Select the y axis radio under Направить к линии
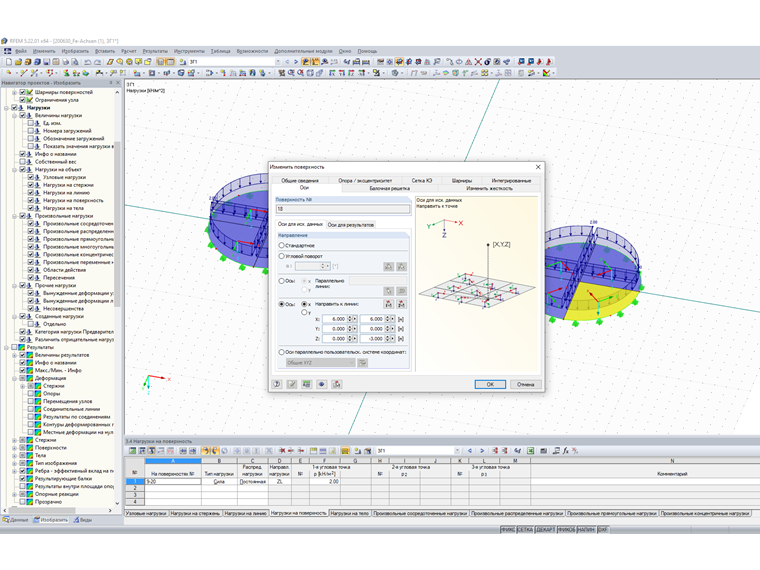 pos(305,313)
